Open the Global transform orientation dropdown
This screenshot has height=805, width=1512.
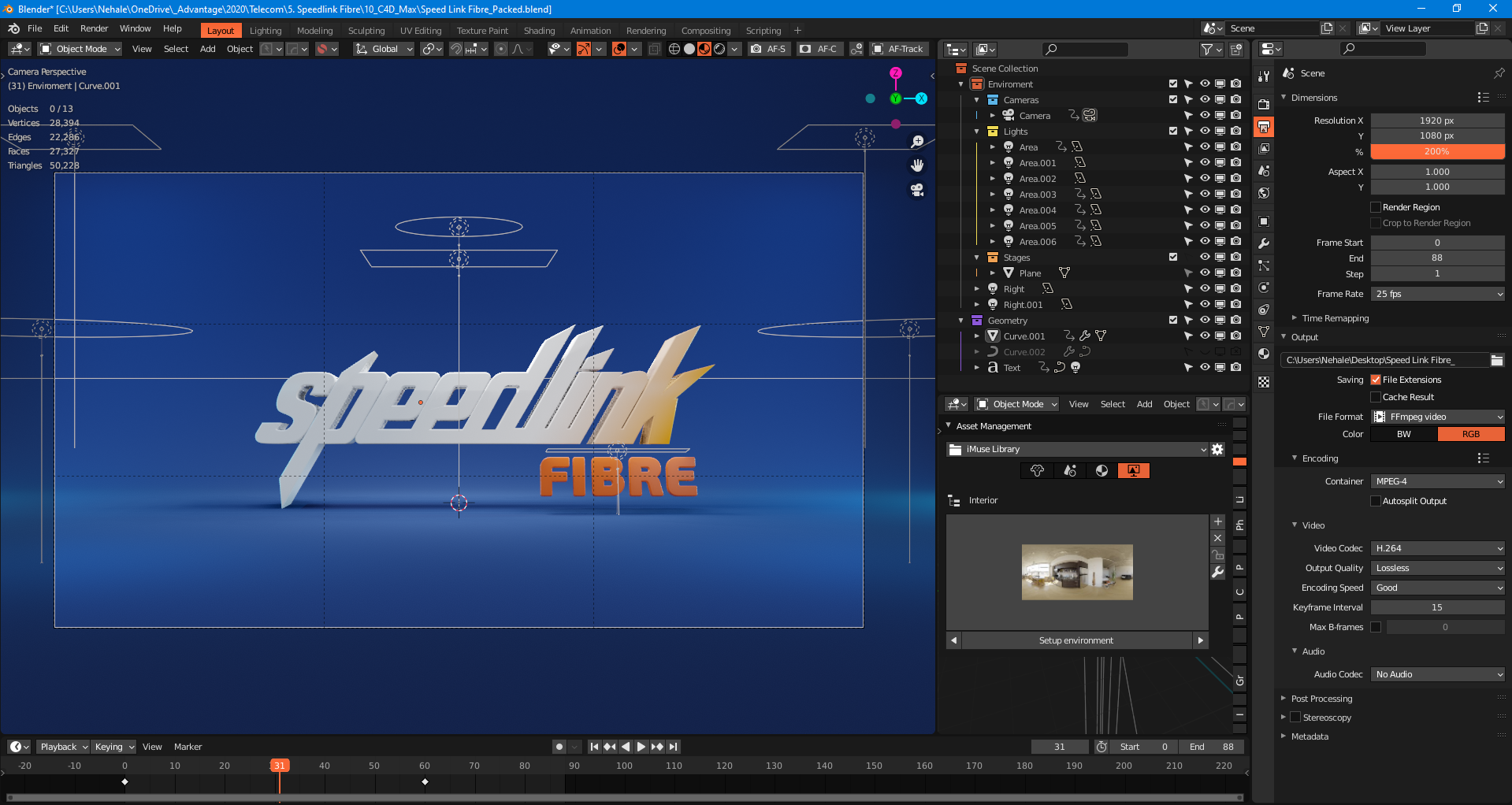coord(384,49)
